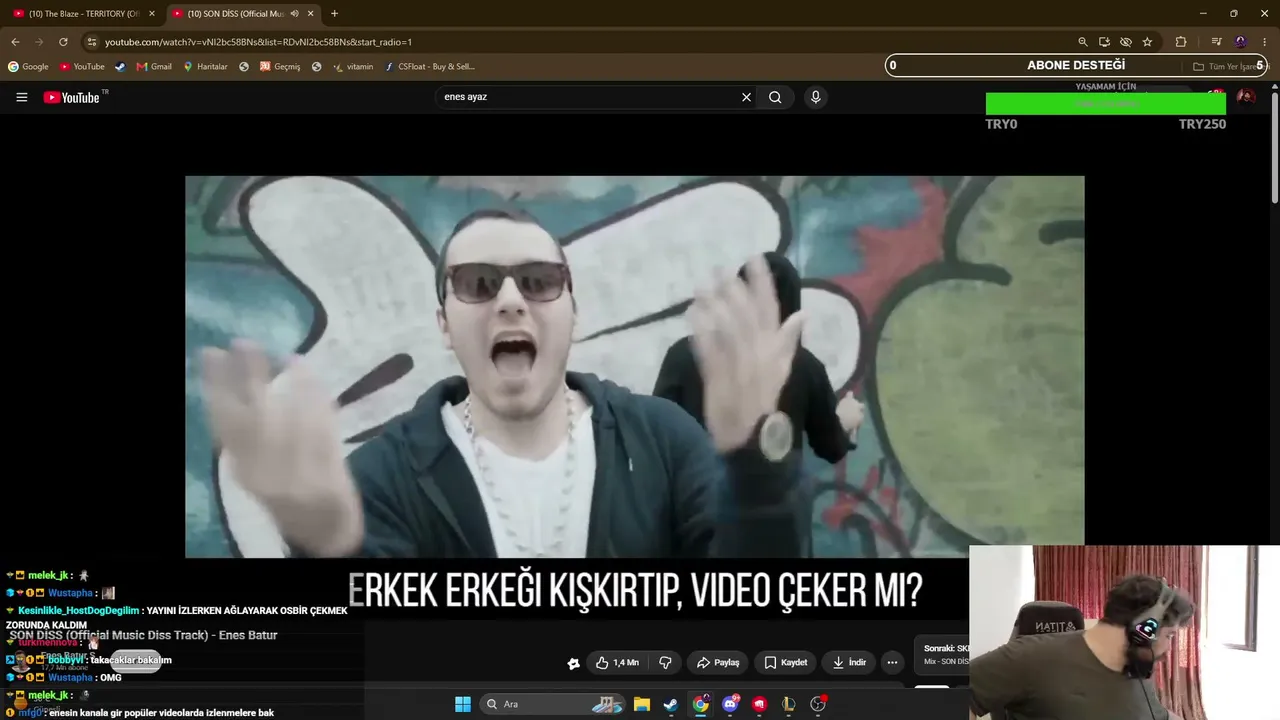Clear the 'enes ayaz' search text
Screen dimensions: 1280x720
[746, 97]
